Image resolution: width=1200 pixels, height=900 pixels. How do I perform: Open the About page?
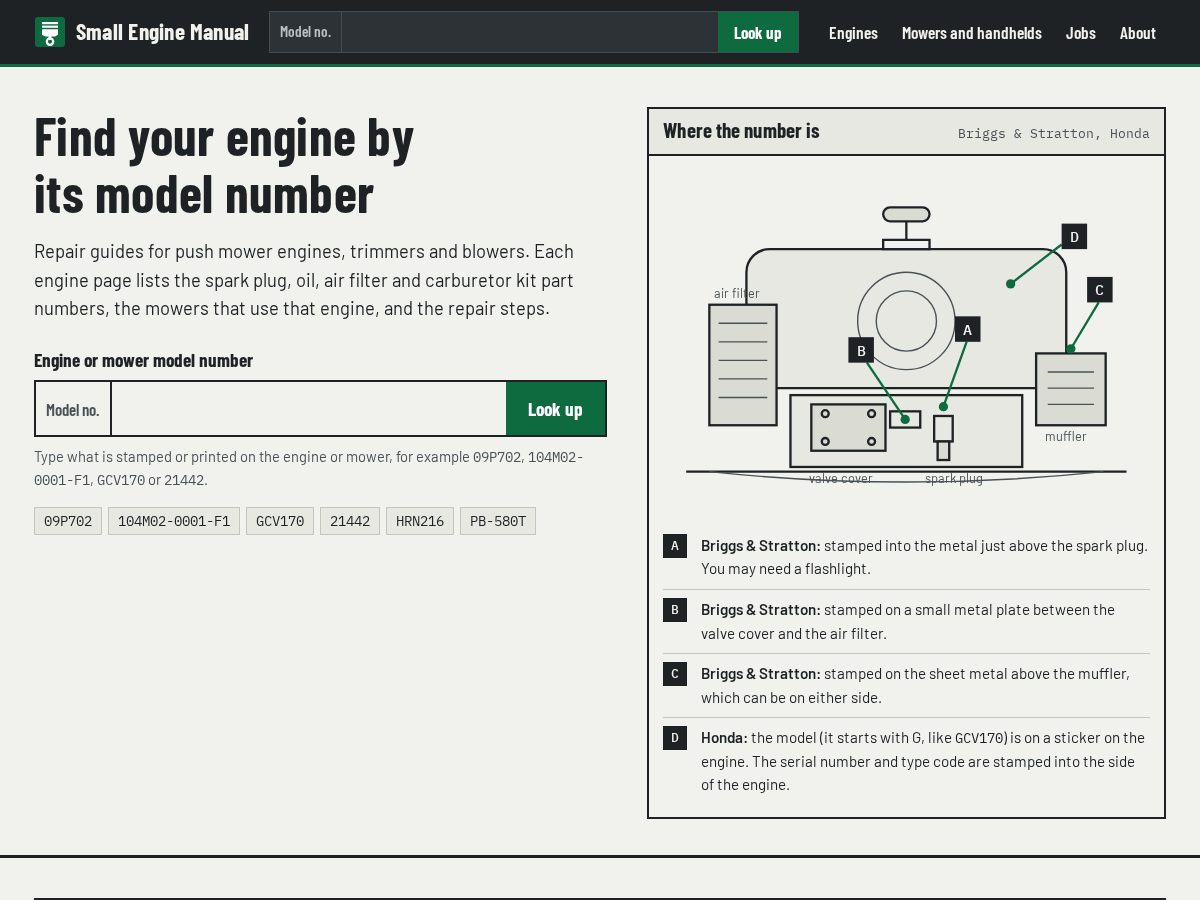[x=1138, y=33]
